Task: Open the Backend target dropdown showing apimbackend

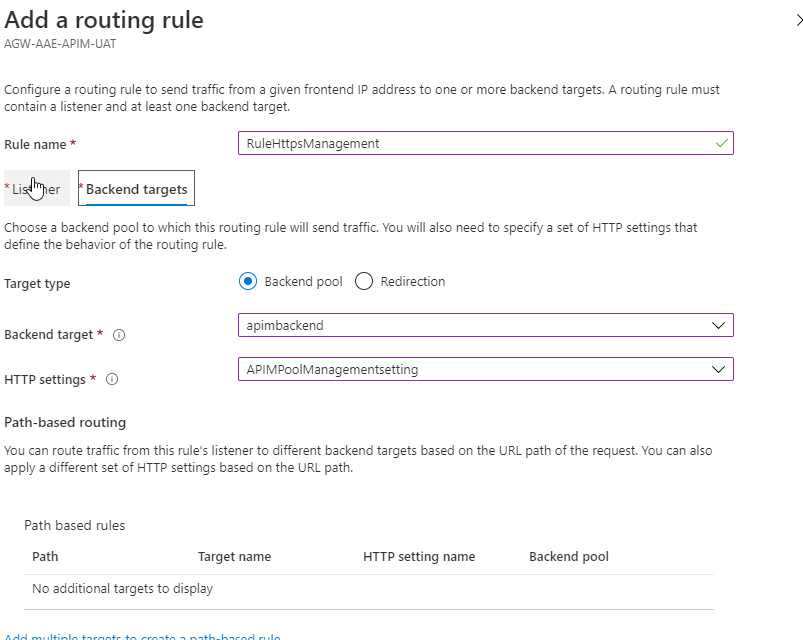Action: [x=485, y=325]
